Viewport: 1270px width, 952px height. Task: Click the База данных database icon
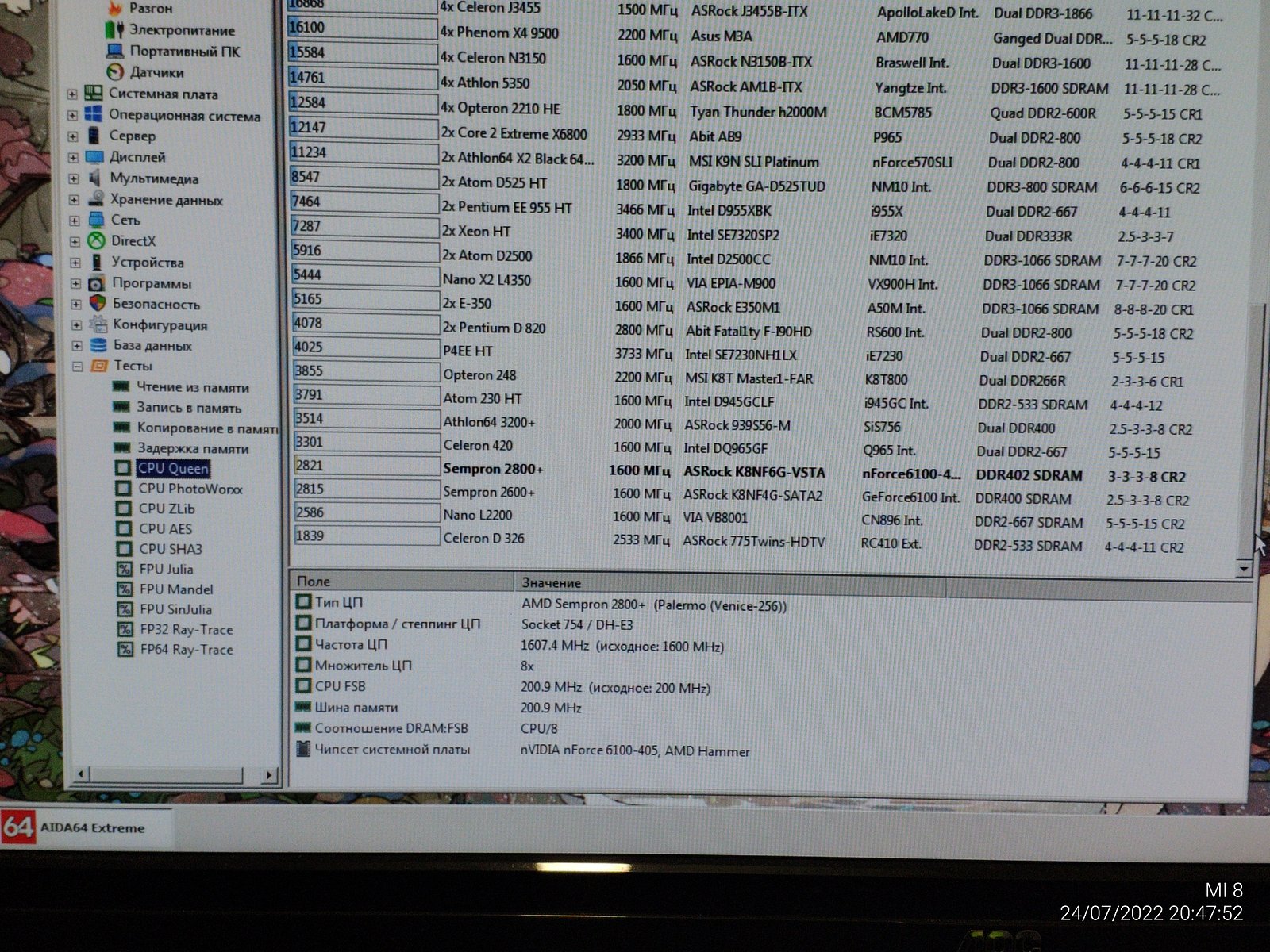98,345
